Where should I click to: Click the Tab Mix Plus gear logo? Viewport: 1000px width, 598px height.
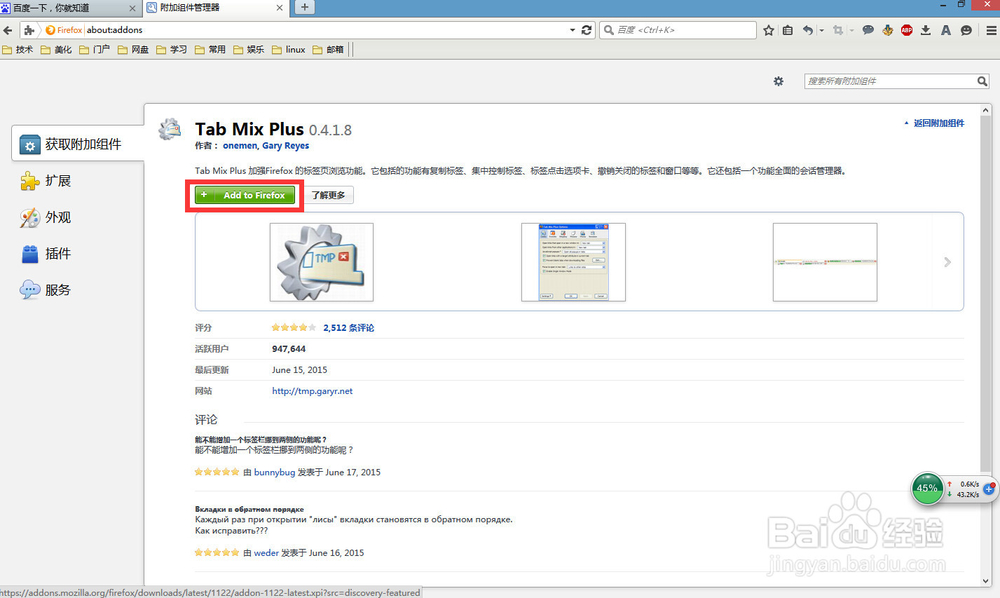[170, 129]
